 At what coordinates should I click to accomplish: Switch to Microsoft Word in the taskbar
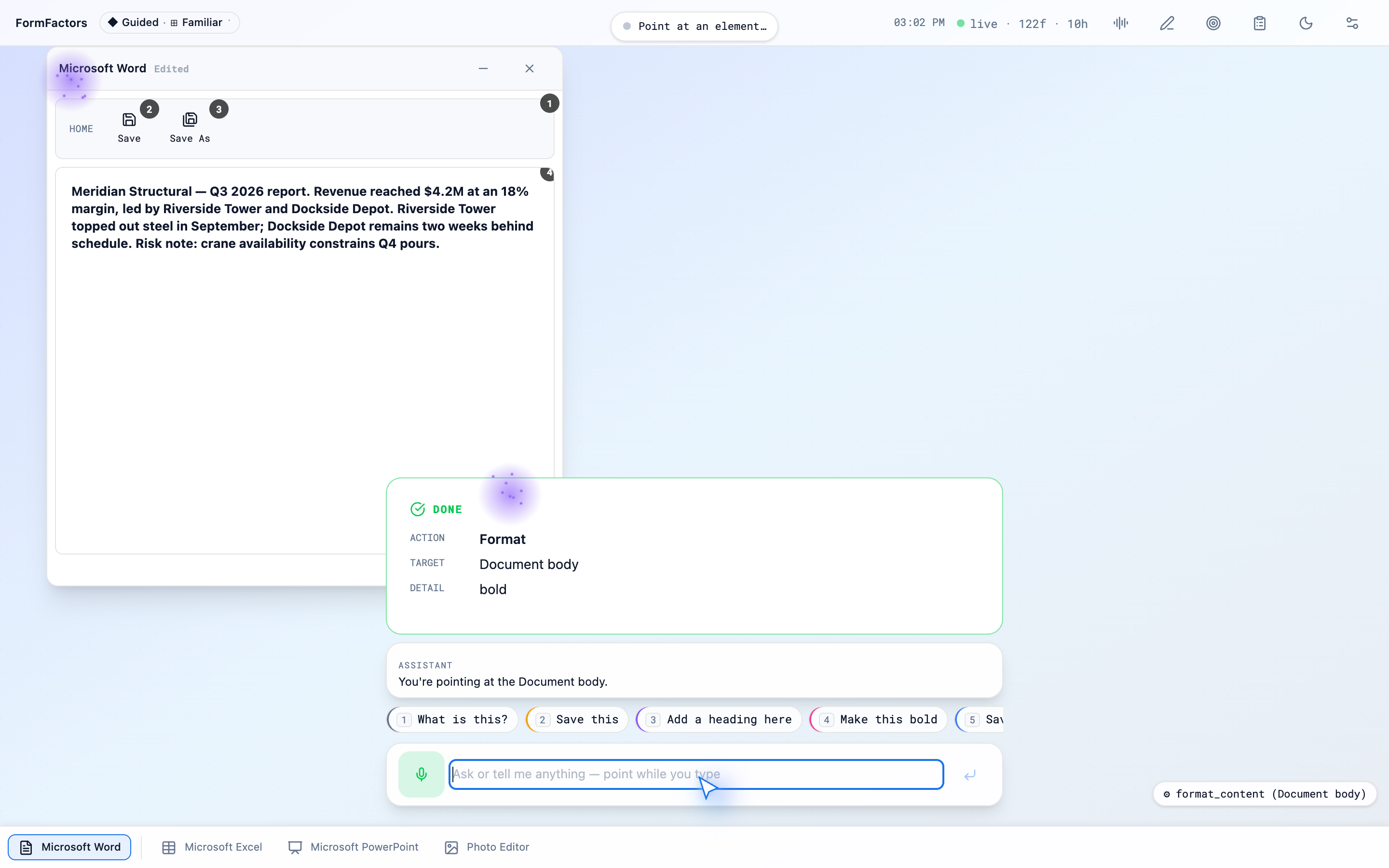pos(69,847)
